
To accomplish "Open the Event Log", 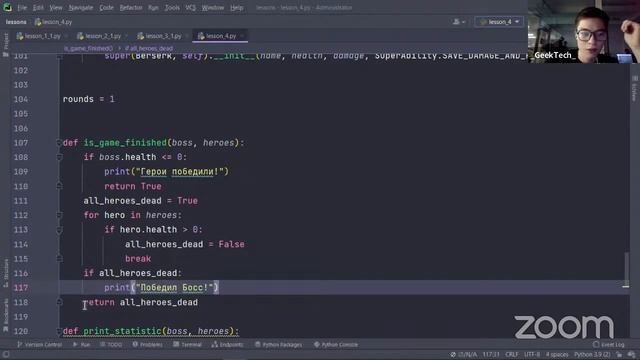I will (609, 345).
